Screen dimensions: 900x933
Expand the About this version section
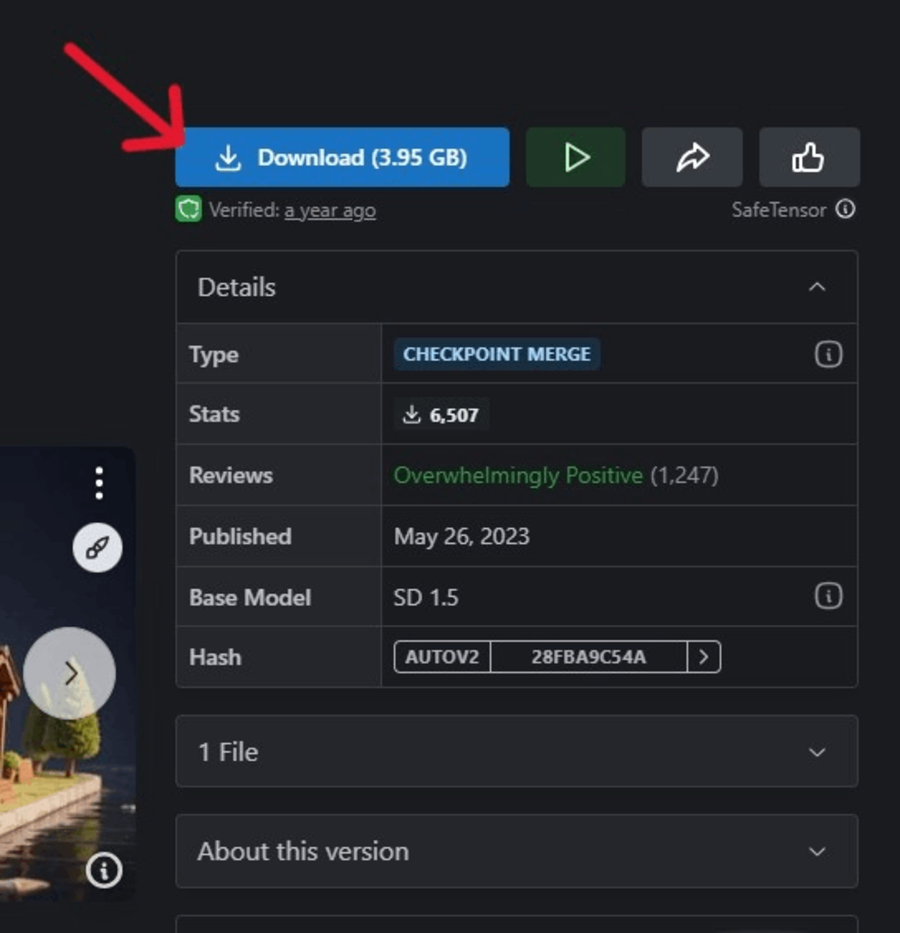pyautogui.click(x=516, y=851)
